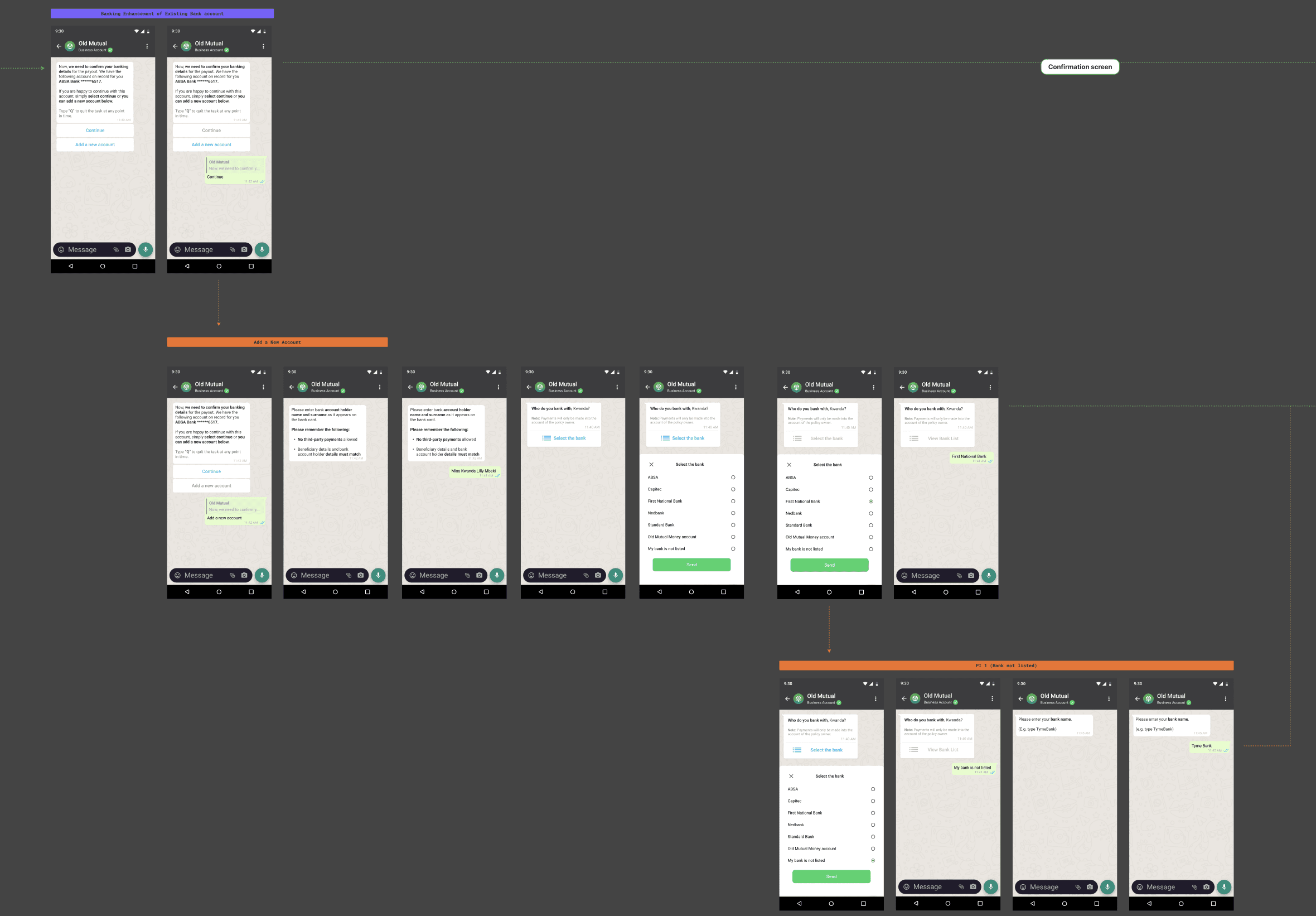This screenshot has width=1316, height=916.
Task: Select the ABSA radio in the PI 1 bank list
Action: click(x=873, y=789)
